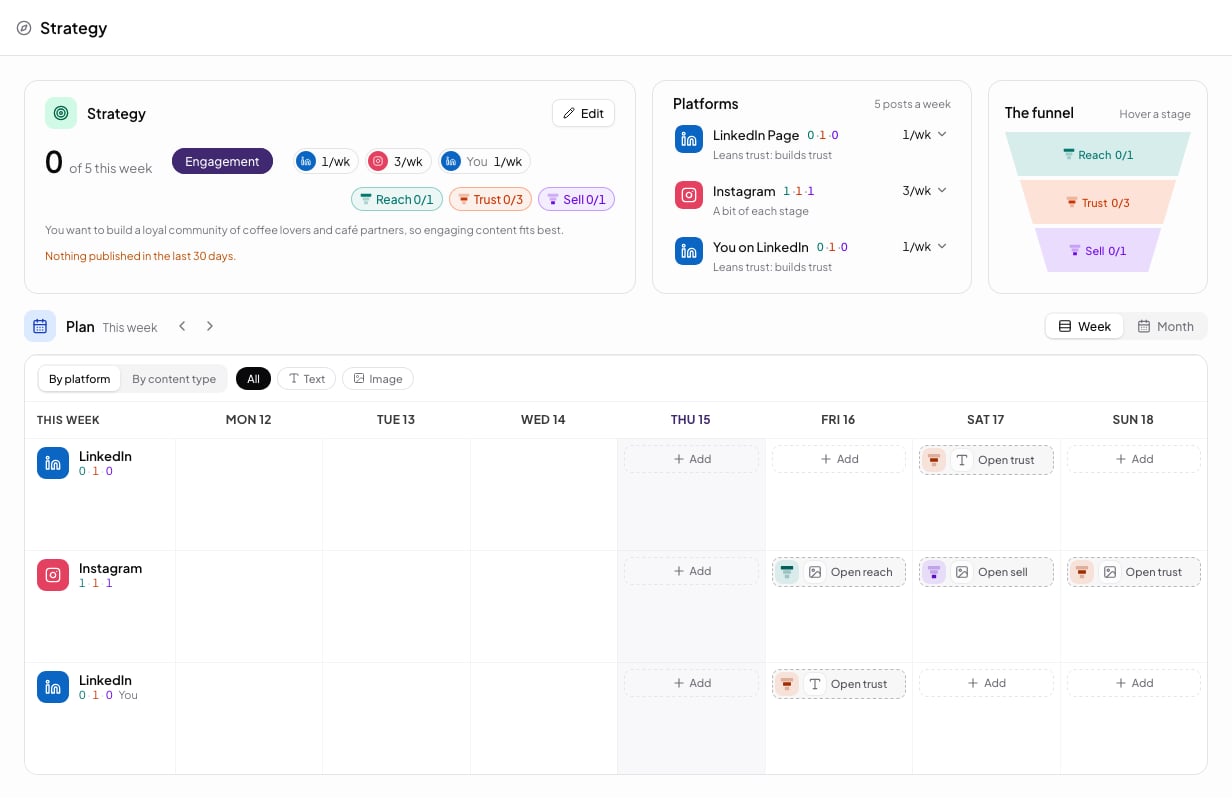Screen dimensions: 1232x800
Task: Open LinkedIn Page 1/wk frequency dropdown
Action: pyautogui.click(x=924, y=134)
